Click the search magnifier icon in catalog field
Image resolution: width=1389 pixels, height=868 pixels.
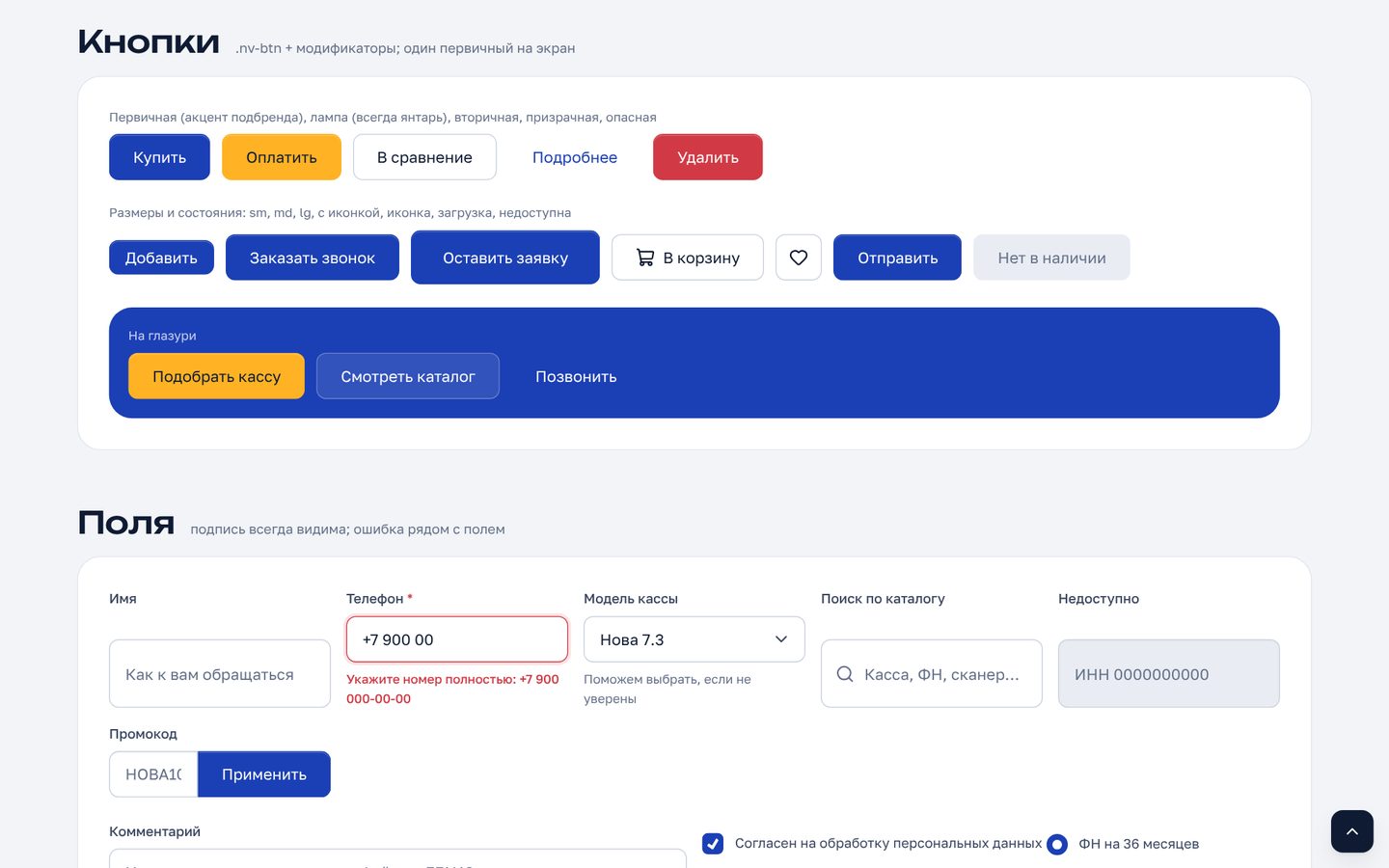click(845, 674)
